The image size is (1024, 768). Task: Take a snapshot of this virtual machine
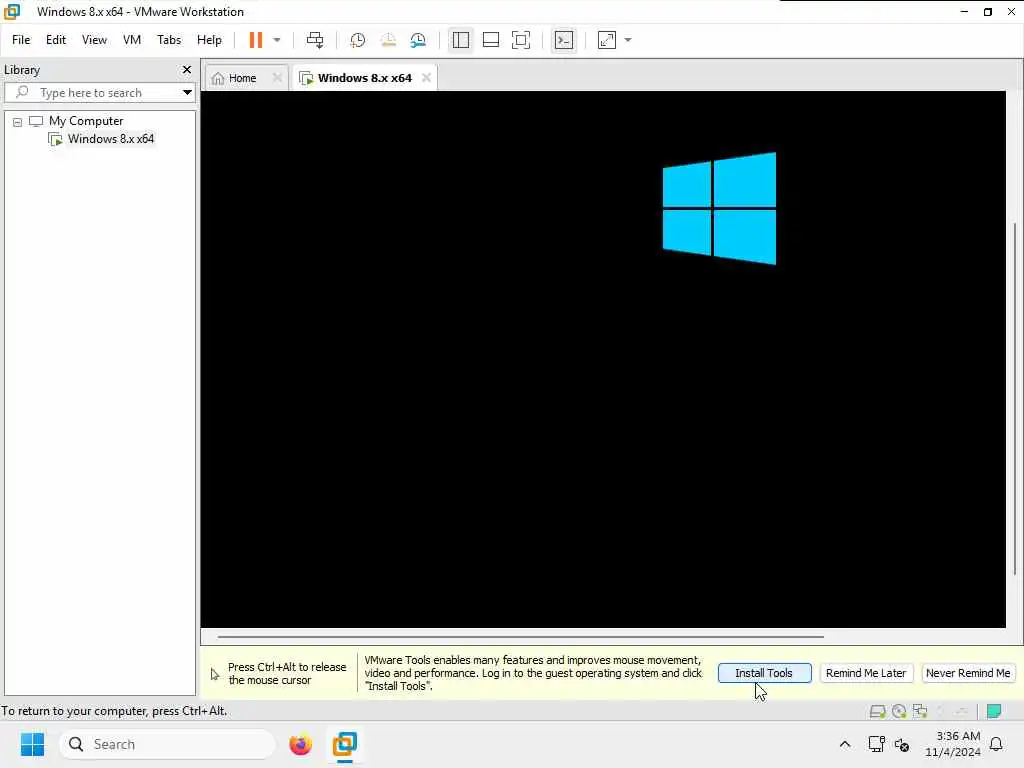[x=357, y=40]
